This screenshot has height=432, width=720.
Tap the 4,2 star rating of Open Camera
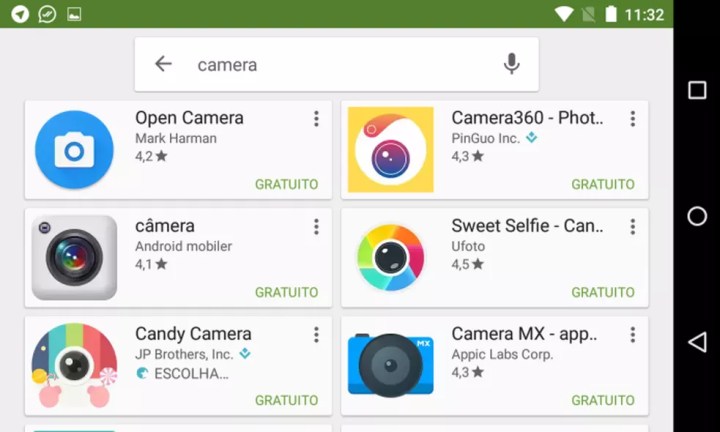pyautogui.click(x=151, y=156)
